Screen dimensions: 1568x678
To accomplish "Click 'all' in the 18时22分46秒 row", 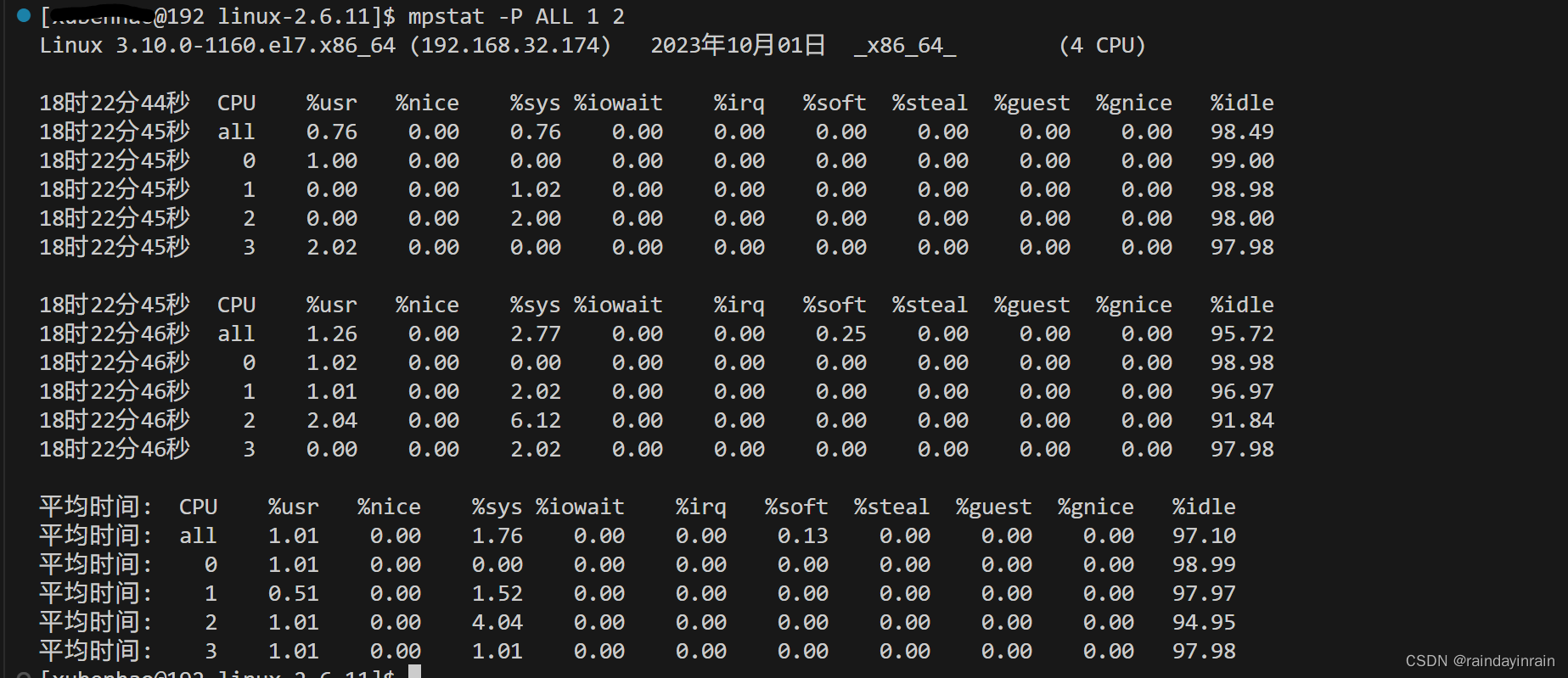I will (x=236, y=333).
